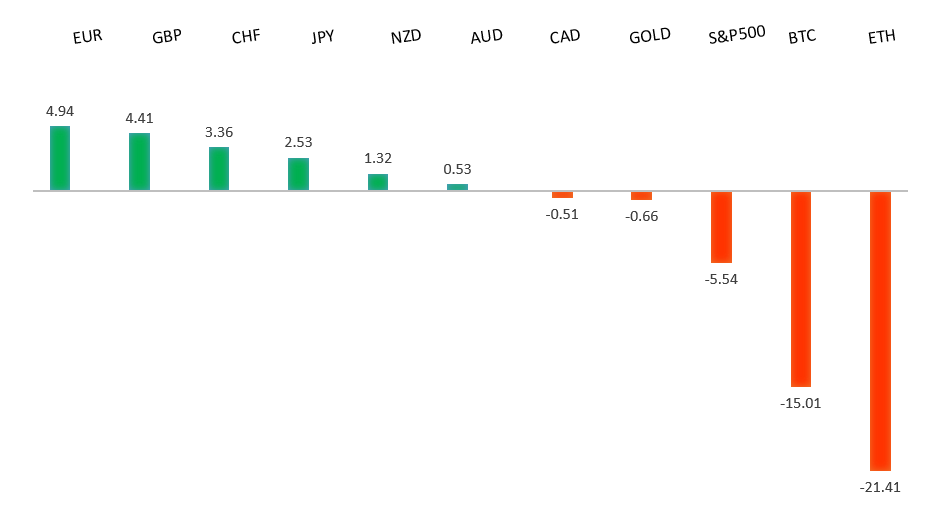Select the -15.01 data label
This screenshot has height=525, width=936.
801,403
